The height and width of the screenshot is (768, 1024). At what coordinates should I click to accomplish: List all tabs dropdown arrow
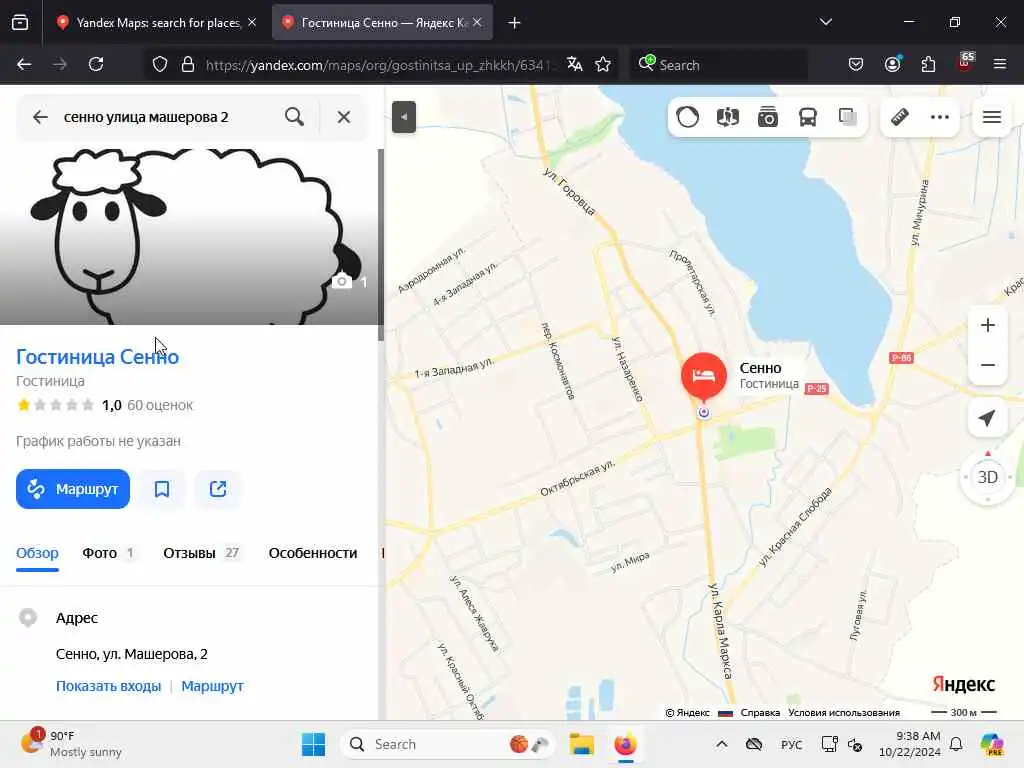825,22
